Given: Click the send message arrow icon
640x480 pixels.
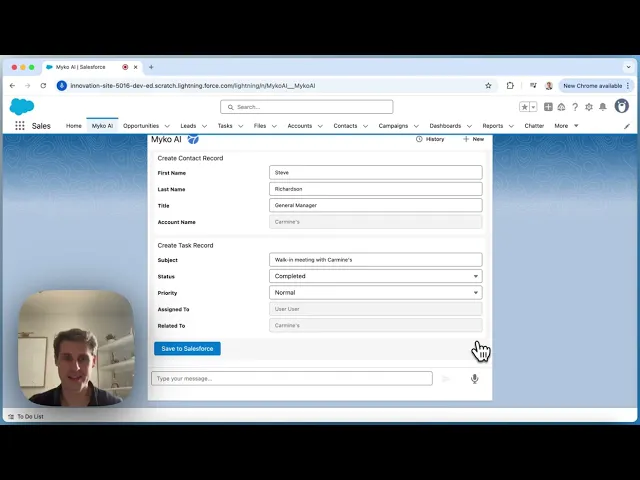Looking at the screenshot, I should pyautogui.click(x=446, y=379).
